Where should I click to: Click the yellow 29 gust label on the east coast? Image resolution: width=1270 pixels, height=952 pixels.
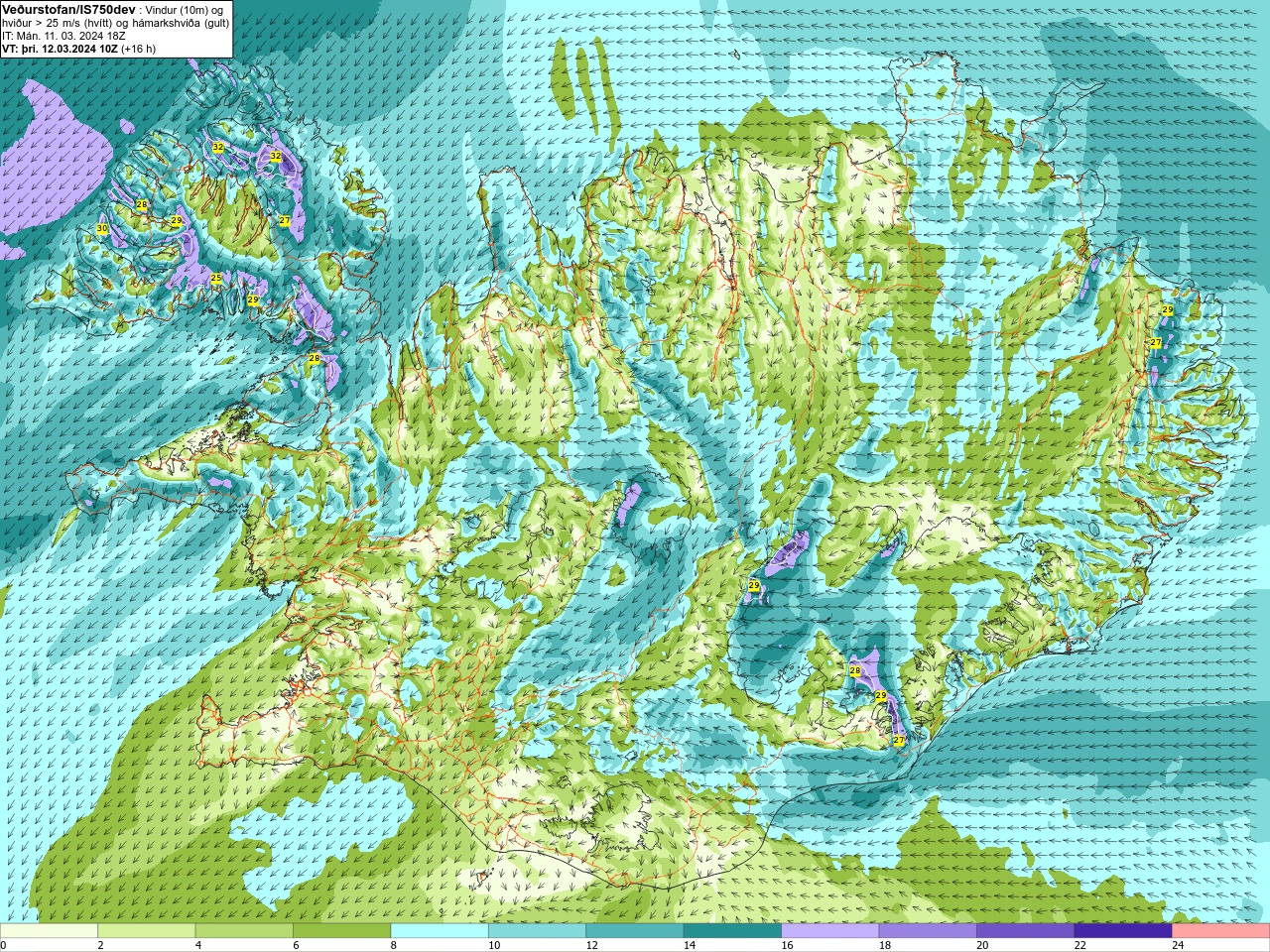[1168, 310]
